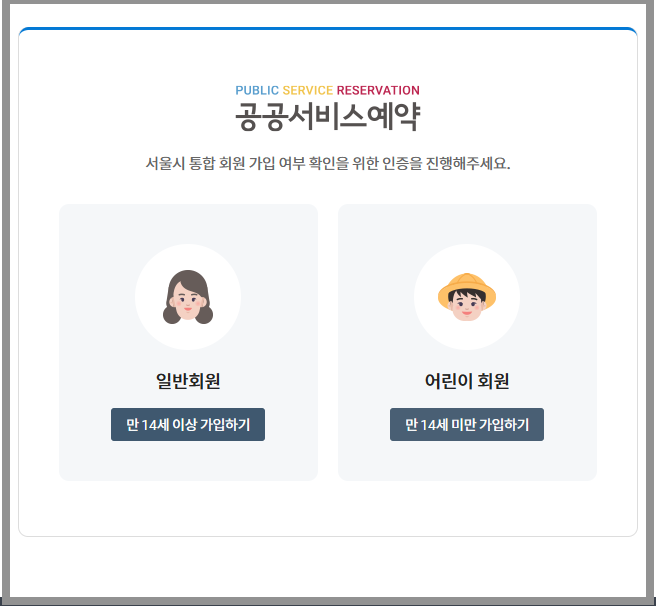Screen dimensions: 656x606
Task: Click the 만 14세 미만 가입하기 button
Action: coord(467,424)
